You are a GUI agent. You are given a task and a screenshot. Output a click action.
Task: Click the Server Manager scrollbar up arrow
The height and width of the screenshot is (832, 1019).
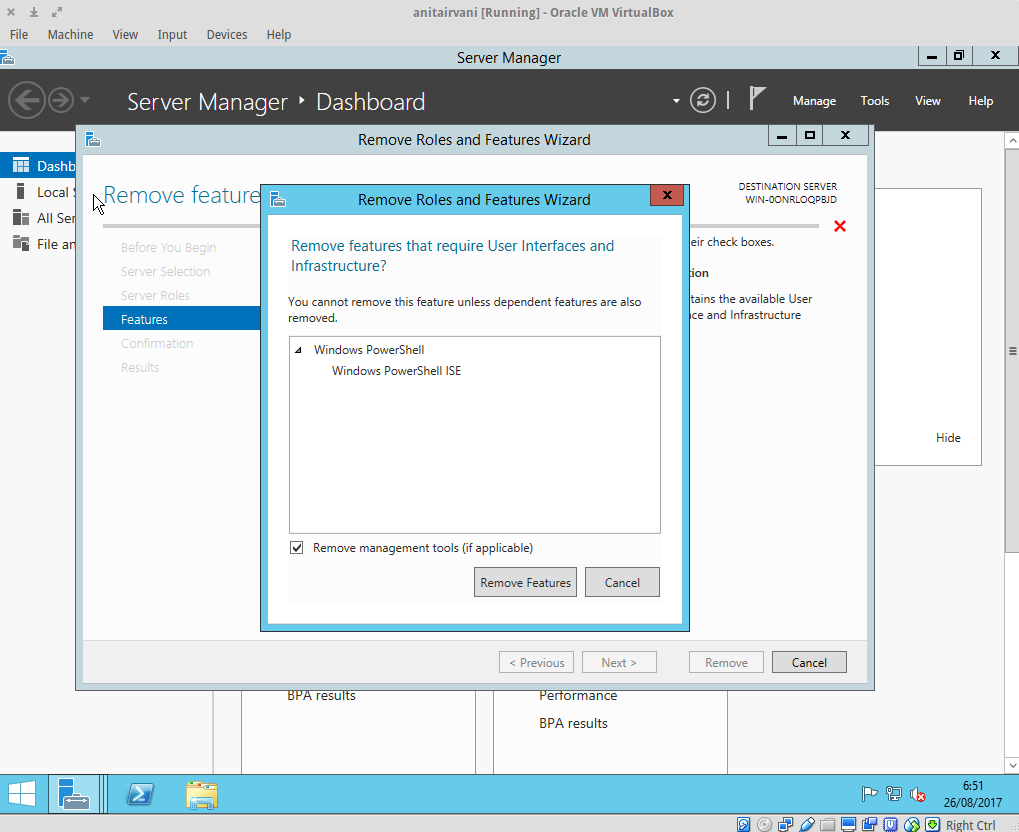pyautogui.click(x=1012, y=140)
